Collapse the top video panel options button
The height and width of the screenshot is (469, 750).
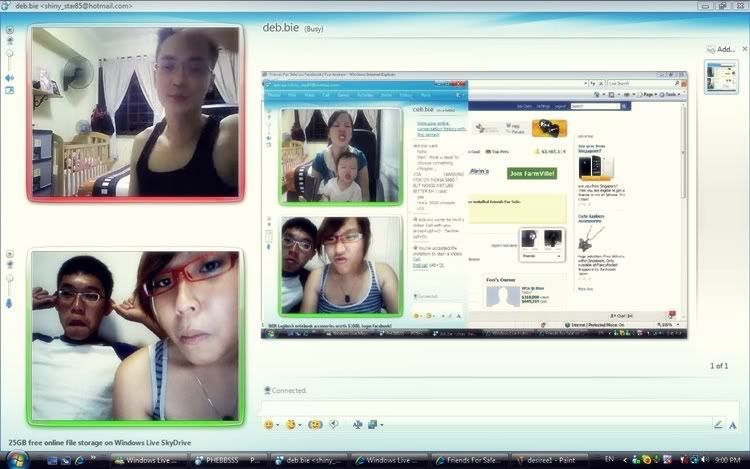10,30
